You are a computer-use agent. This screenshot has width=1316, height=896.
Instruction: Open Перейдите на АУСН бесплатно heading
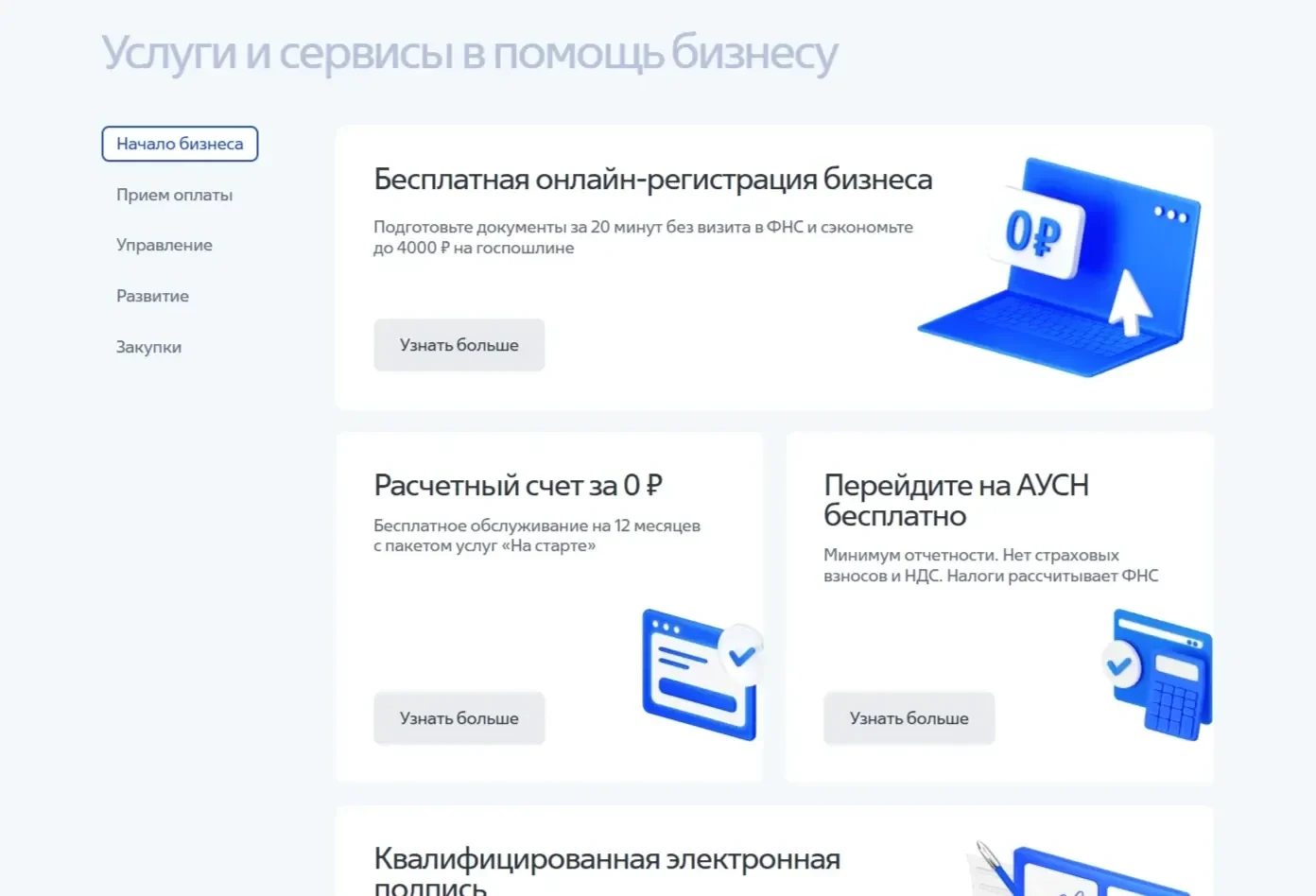click(956, 500)
